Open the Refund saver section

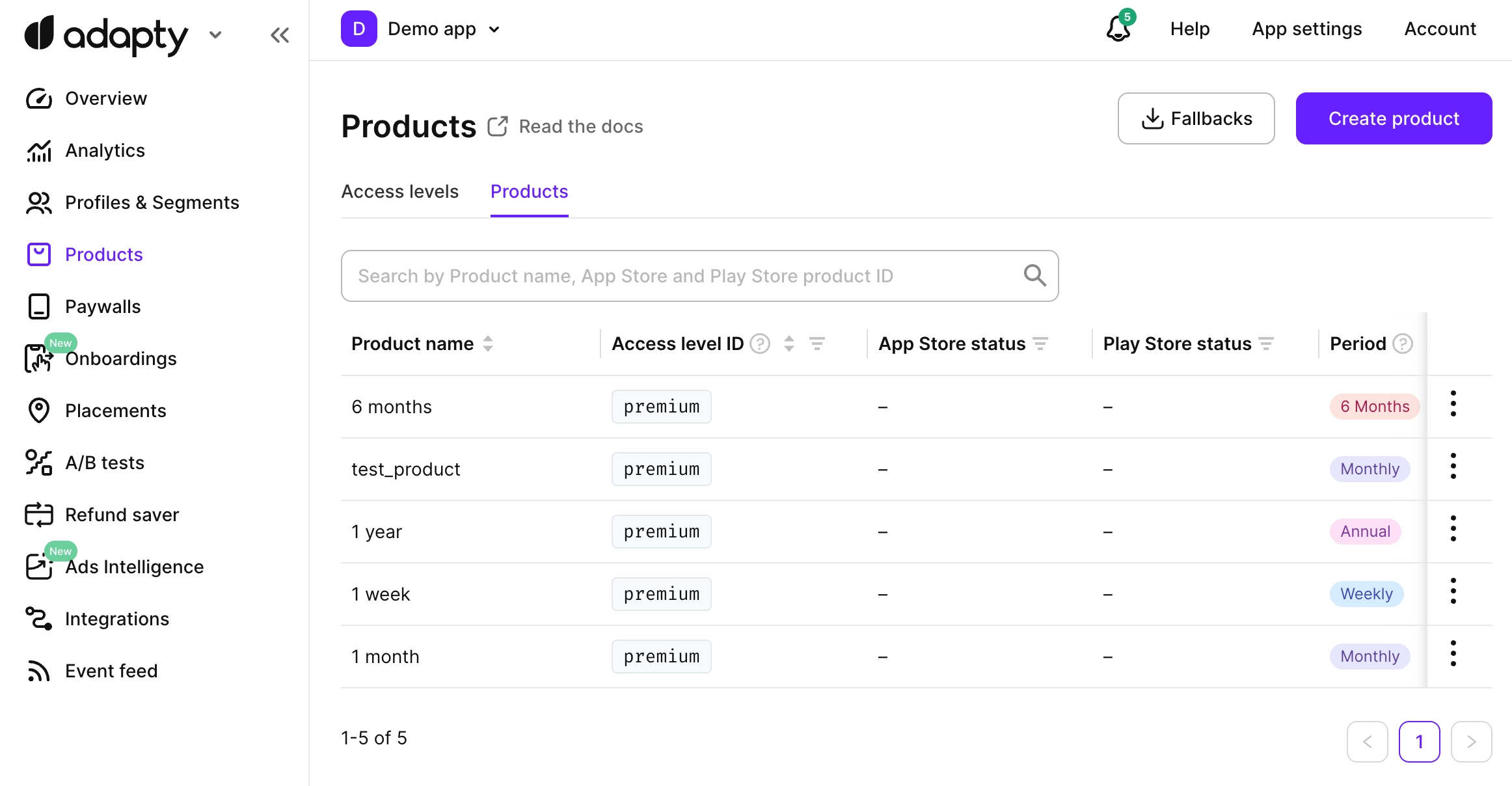pyautogui.click(x=122, y=515)
